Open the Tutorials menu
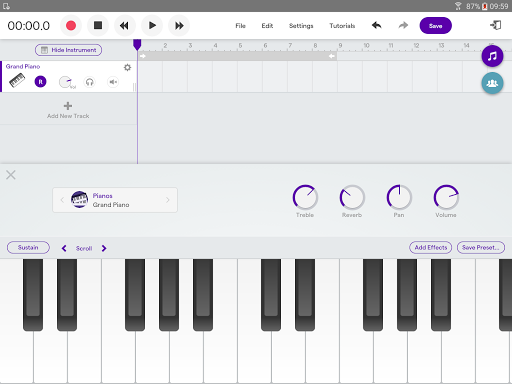Viewport: 512px width, 384px height. click(342, 26)
